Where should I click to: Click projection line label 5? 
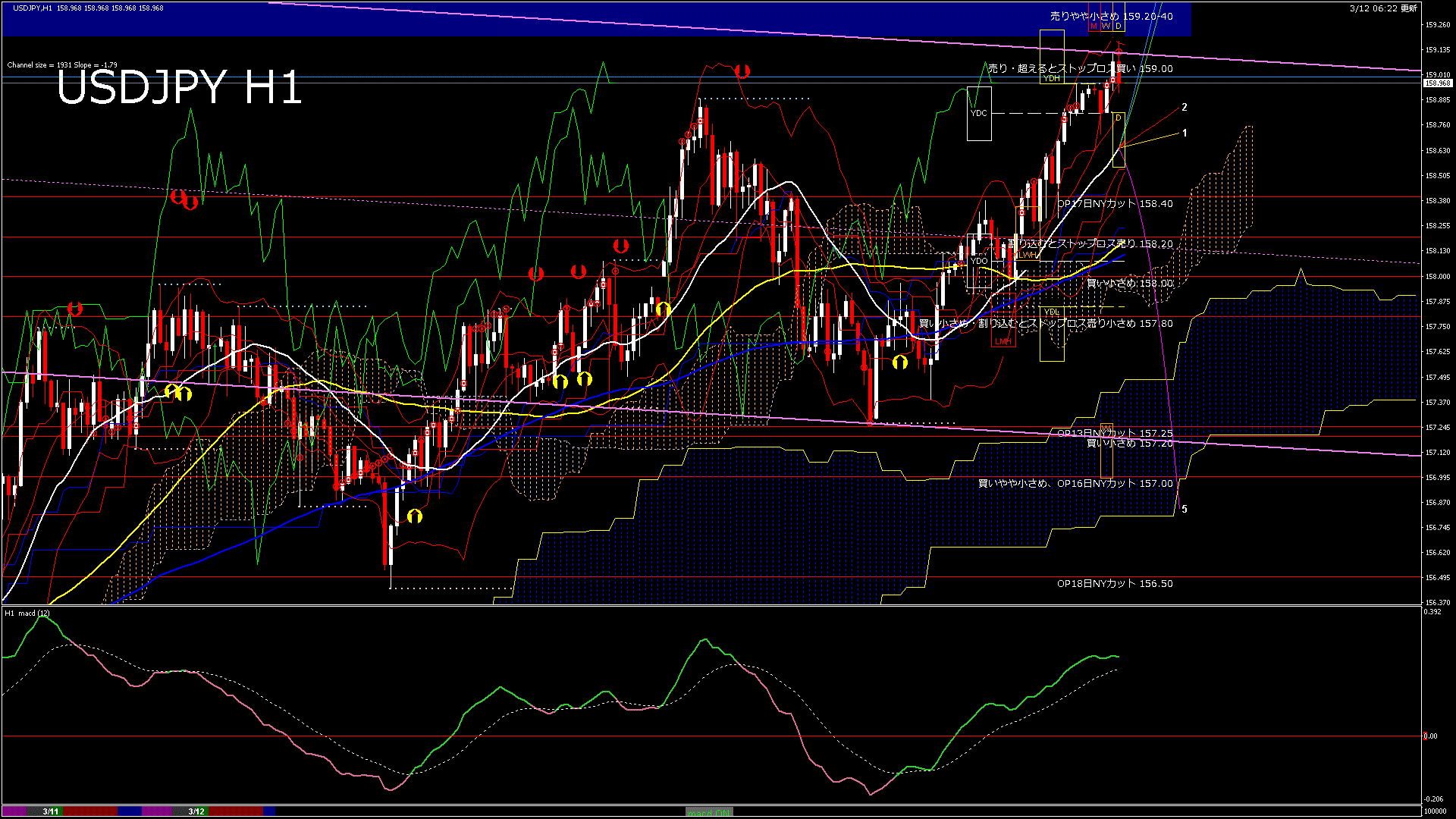click(x=1185, y=510)
